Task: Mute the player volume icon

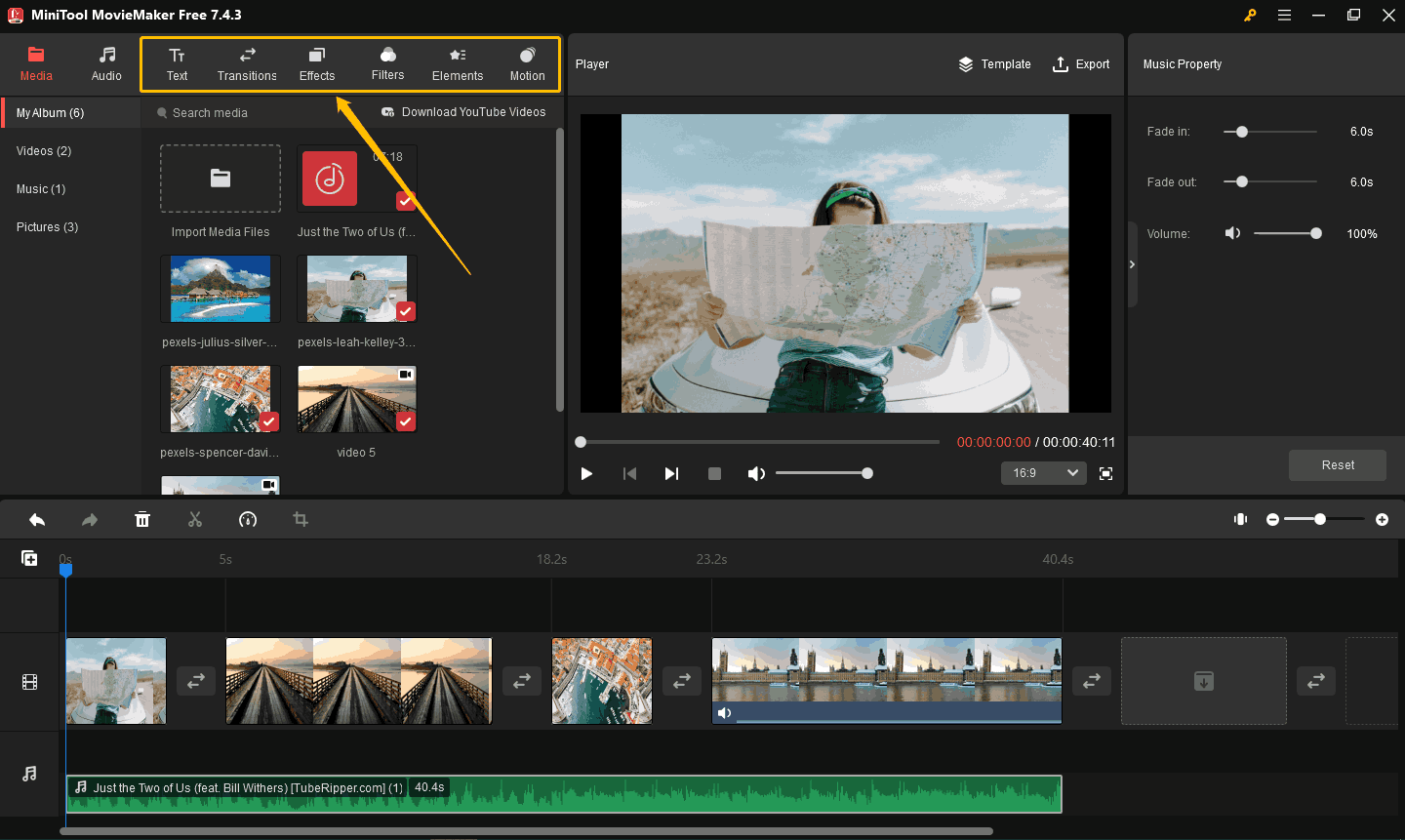Action: tap(755, 473)
